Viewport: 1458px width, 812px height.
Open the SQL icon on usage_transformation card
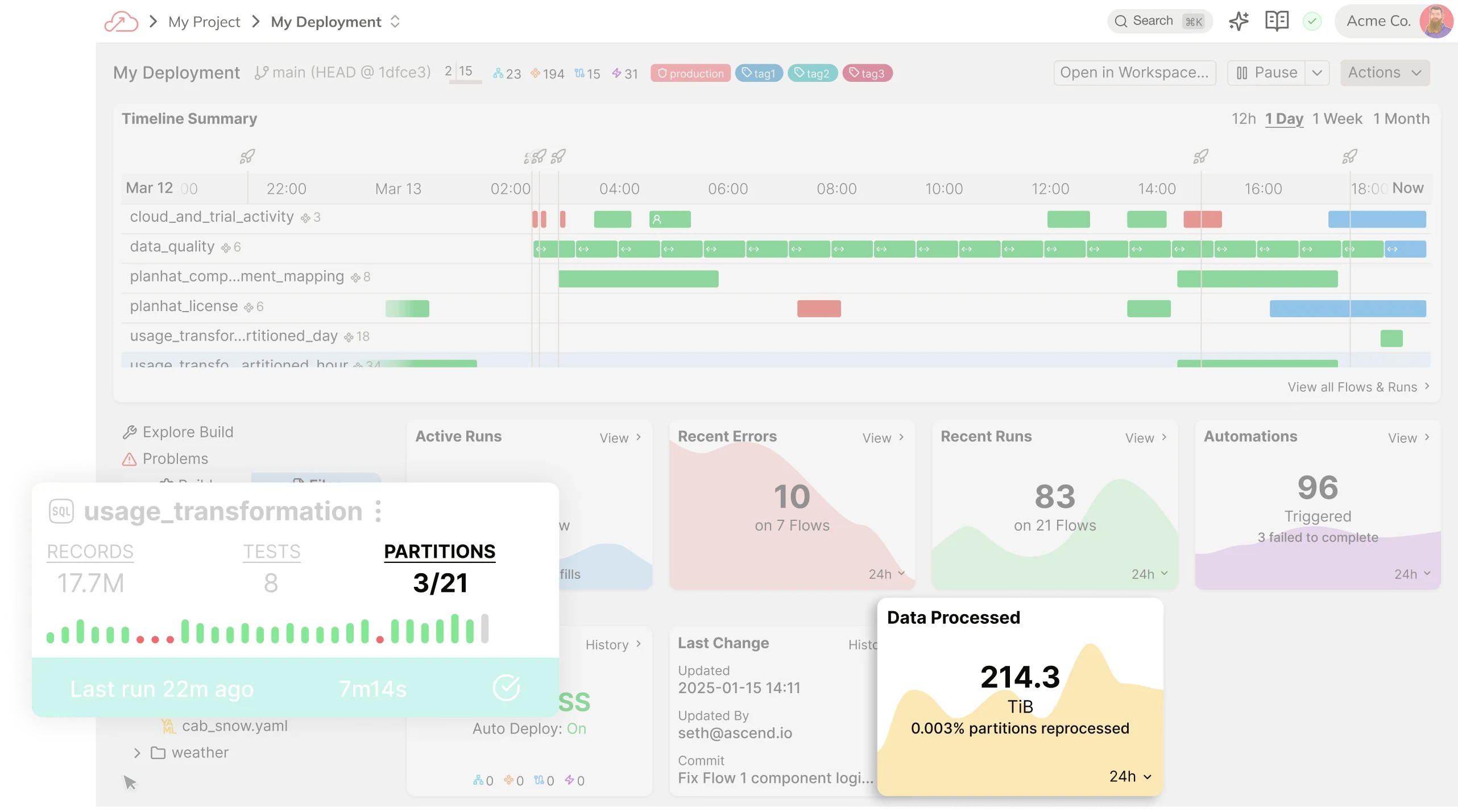(x=61, y=511)
